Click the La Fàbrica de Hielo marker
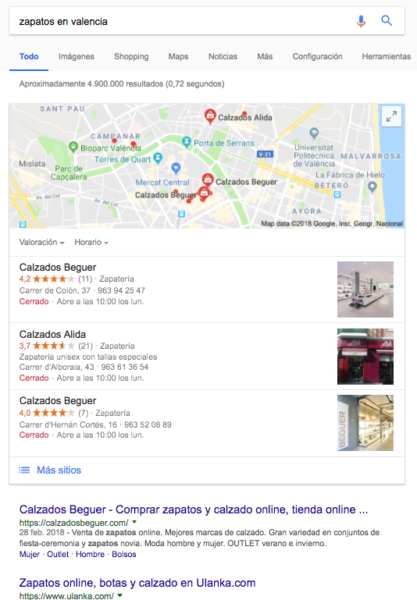 click(372, 187)
